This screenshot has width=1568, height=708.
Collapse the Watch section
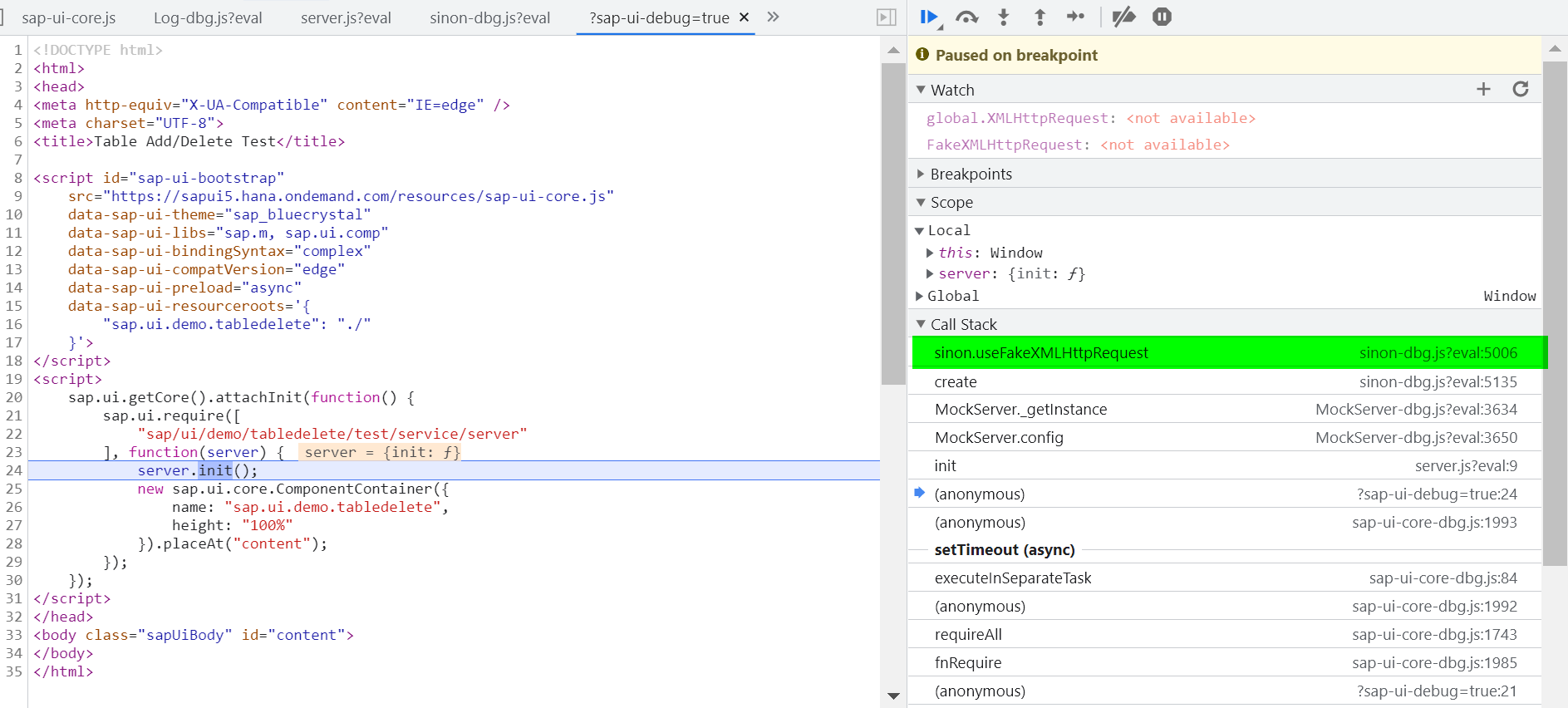click(x=921, y=89)
